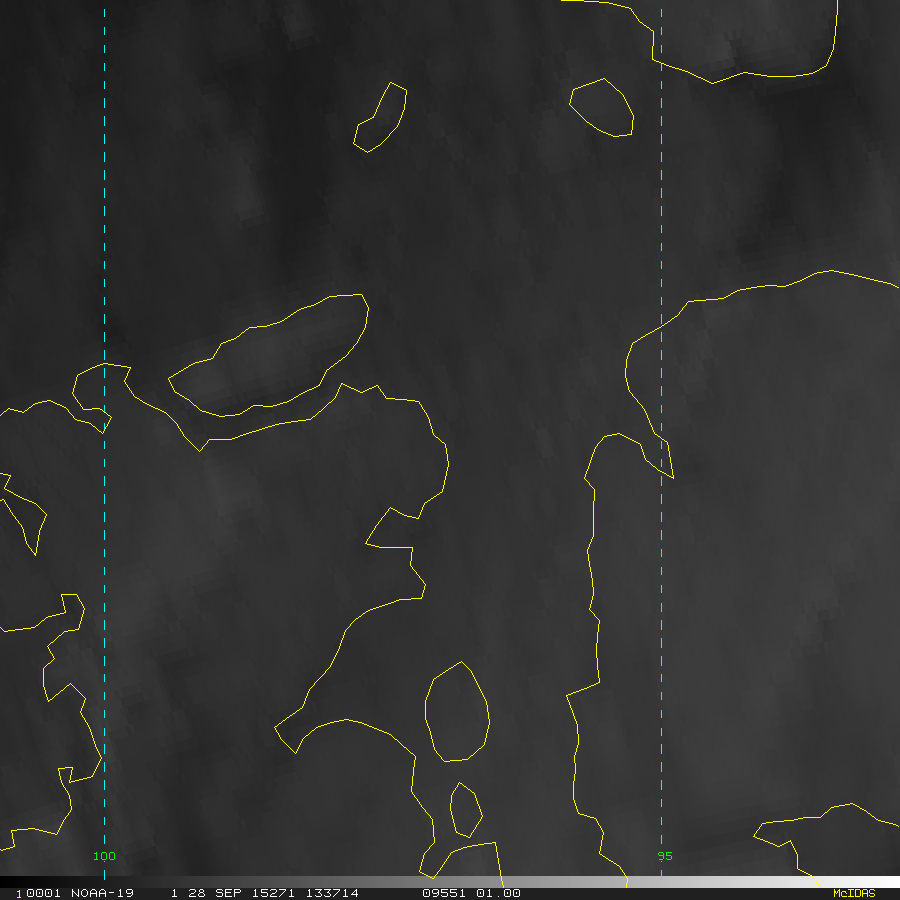This screenshot has width=900, height=900.
Task: Click inside the outlined region at top right
Action: (x=750, y=35)
